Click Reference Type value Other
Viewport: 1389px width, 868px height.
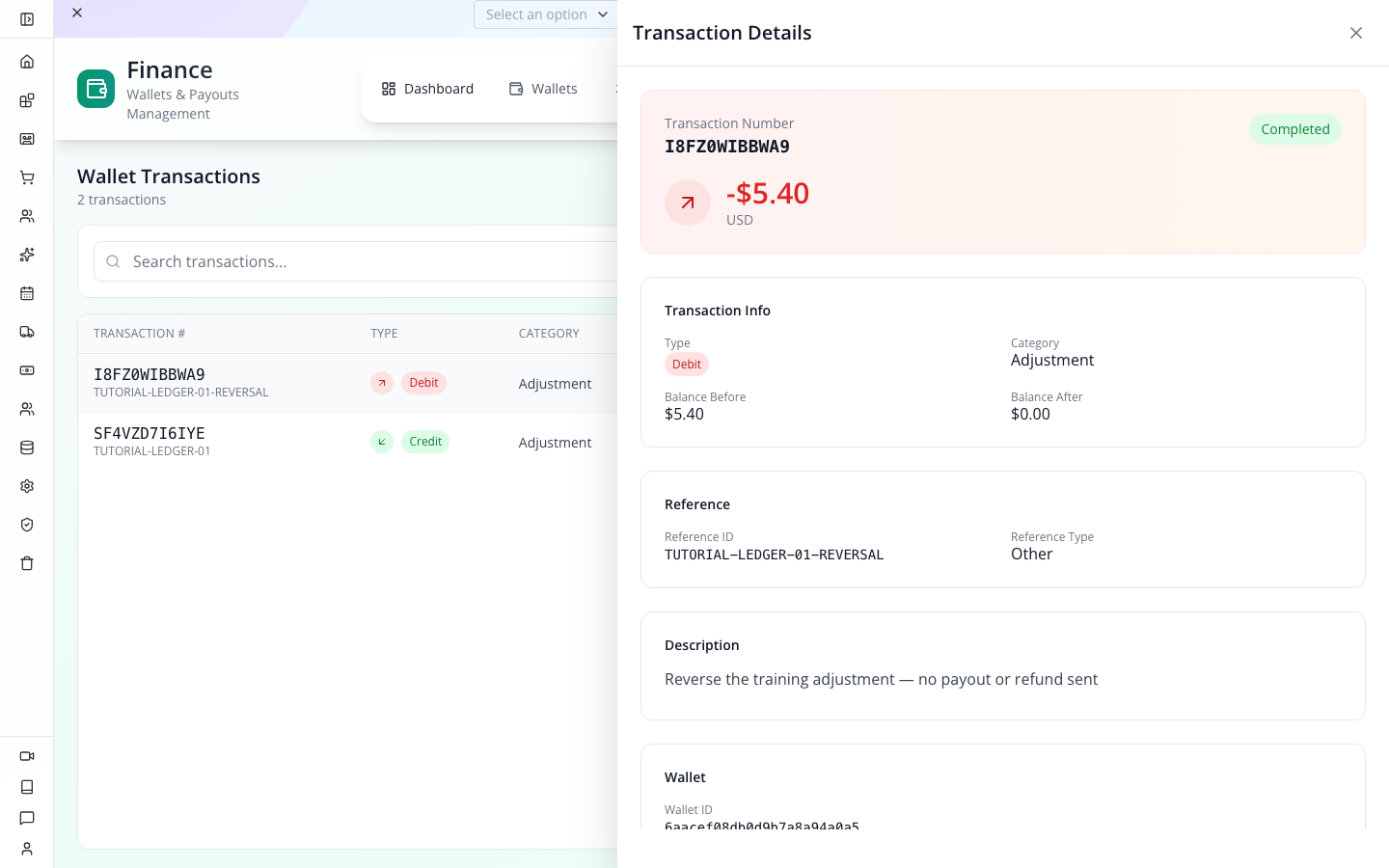pos(1032,554)
